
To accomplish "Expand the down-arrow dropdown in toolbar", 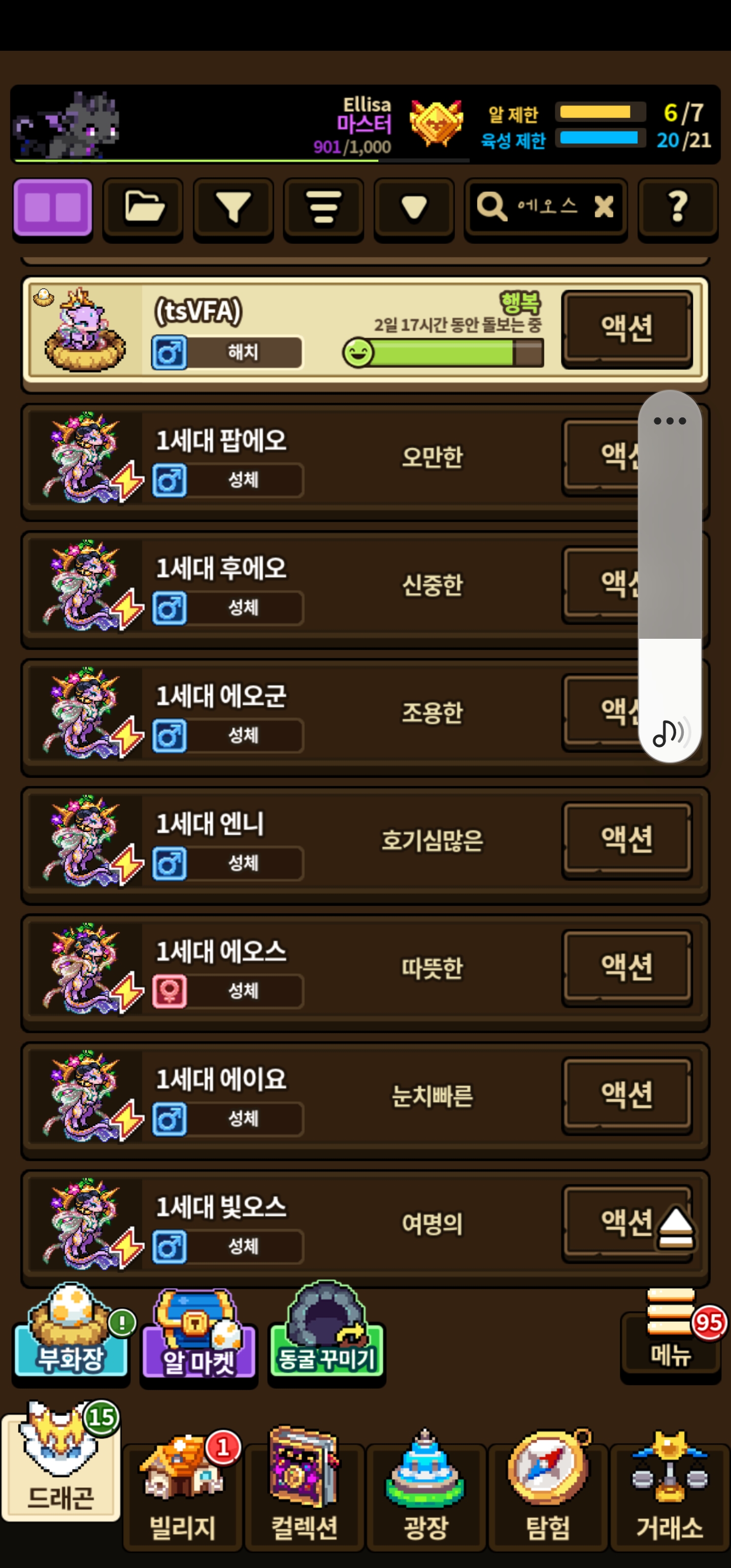I will 414,208.
